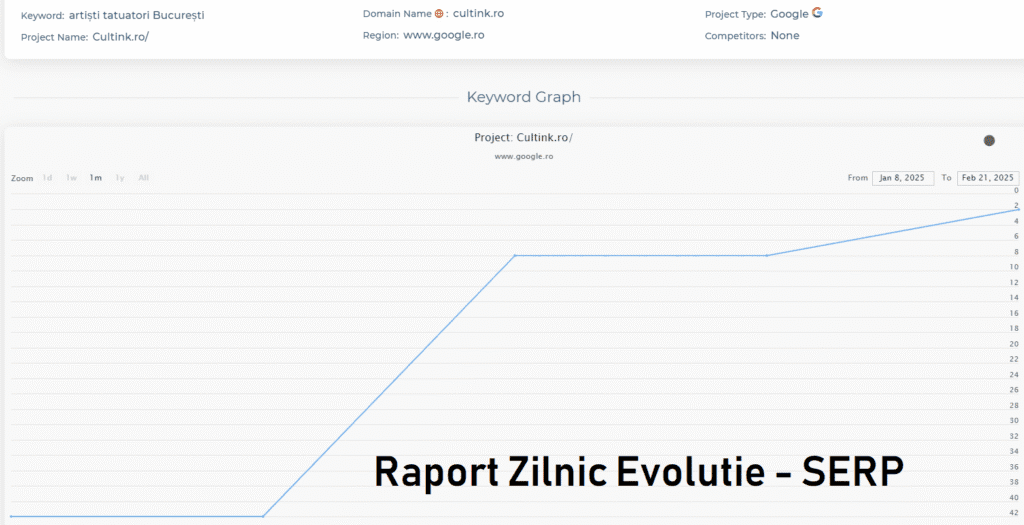Click the Competitors value None
Viewport: 1024px width, 525px height.
(x=785, y=36)
